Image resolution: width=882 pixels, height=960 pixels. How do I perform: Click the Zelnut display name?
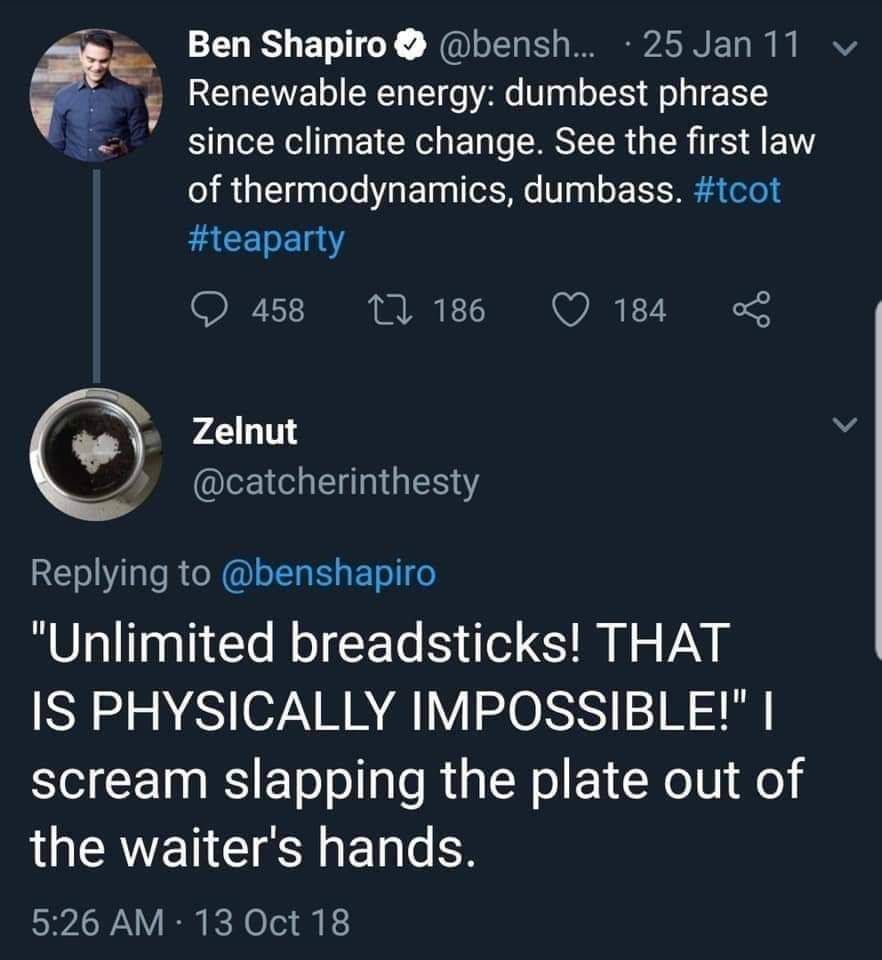pyautogui.click(x=244, y=432)
